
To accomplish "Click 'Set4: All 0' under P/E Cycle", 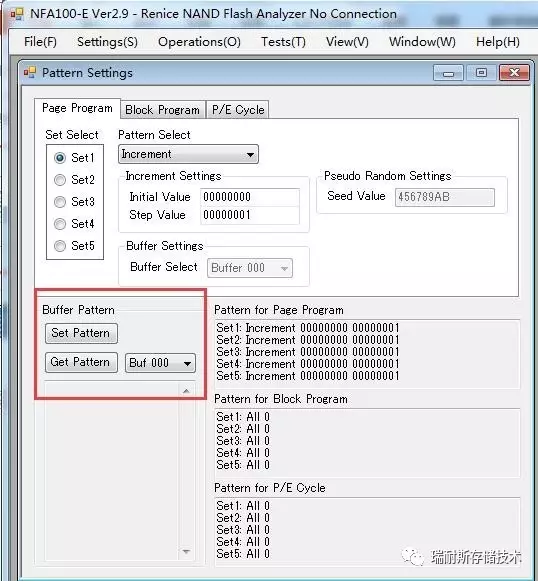I will [243, 542].
